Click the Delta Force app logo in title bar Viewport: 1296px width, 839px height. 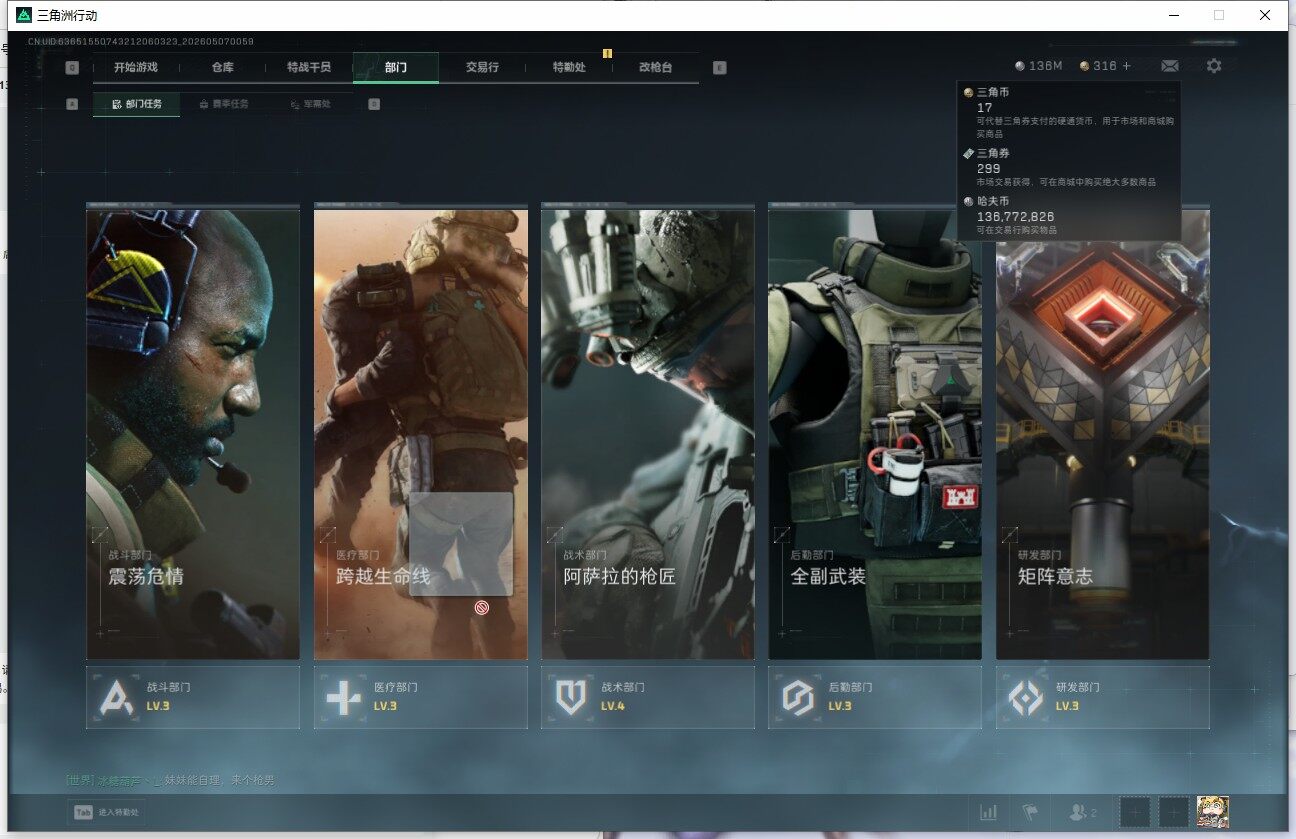24,15
